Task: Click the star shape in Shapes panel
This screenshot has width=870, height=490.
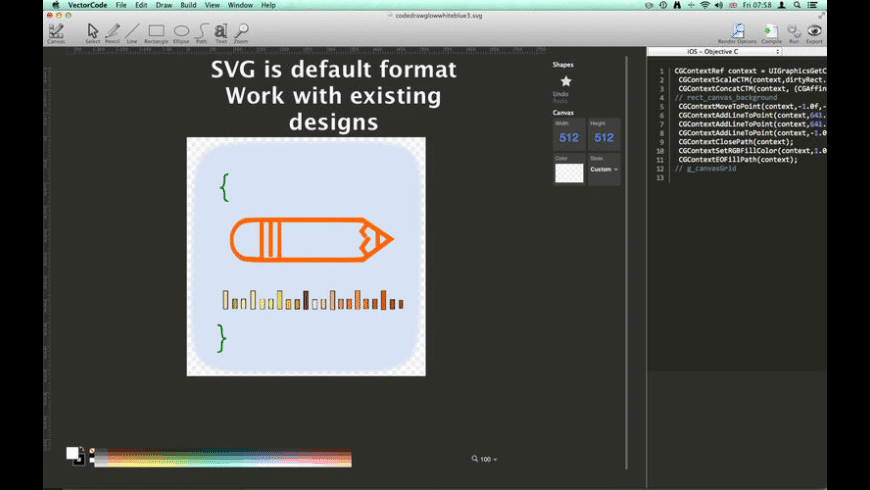Action: tap(566, 81)
